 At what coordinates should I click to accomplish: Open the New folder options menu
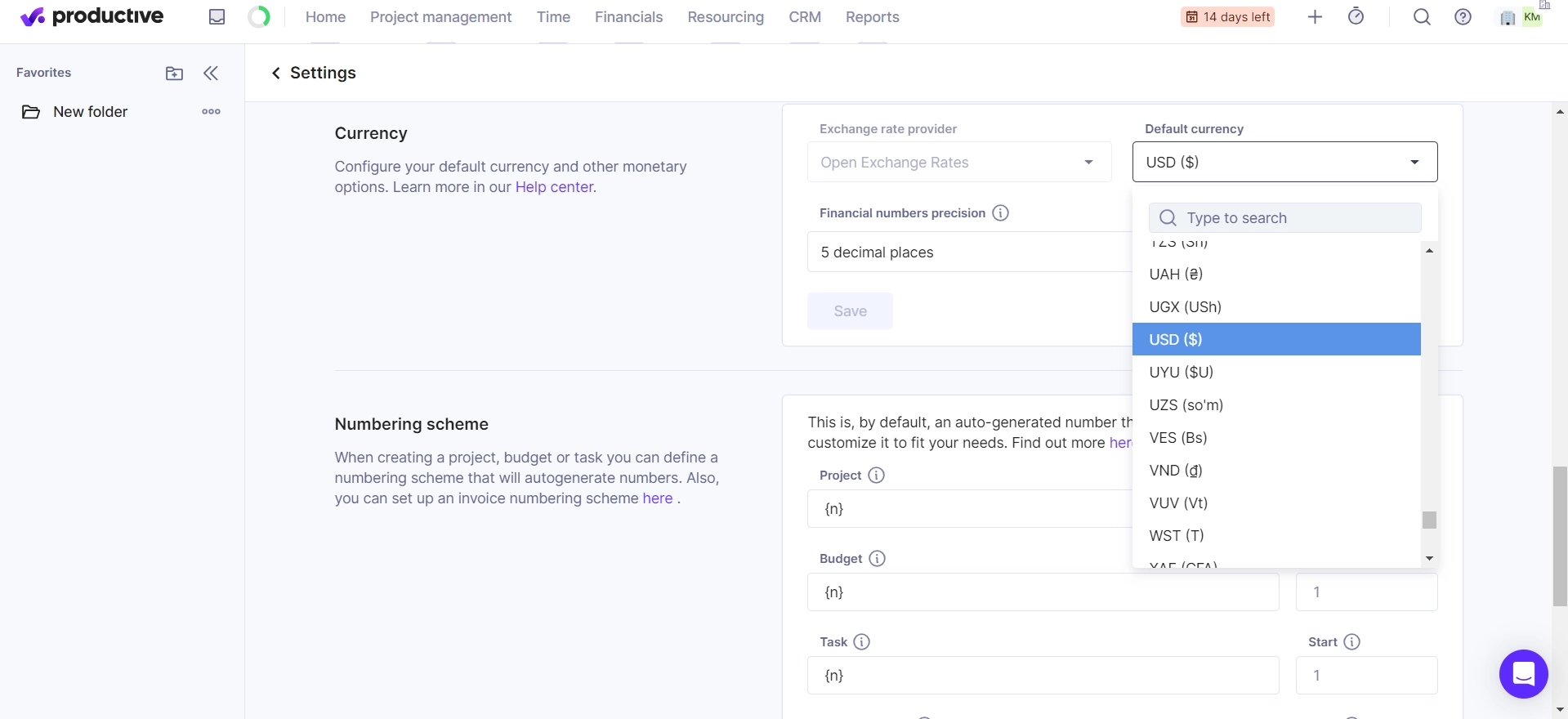[x=211, y=112]
